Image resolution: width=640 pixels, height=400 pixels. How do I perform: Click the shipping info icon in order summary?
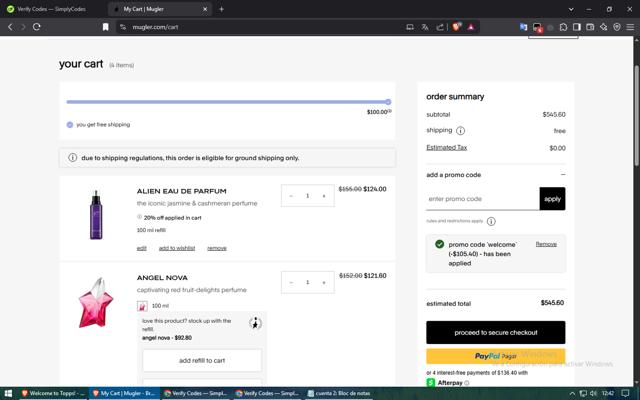(x=460, y=131)
